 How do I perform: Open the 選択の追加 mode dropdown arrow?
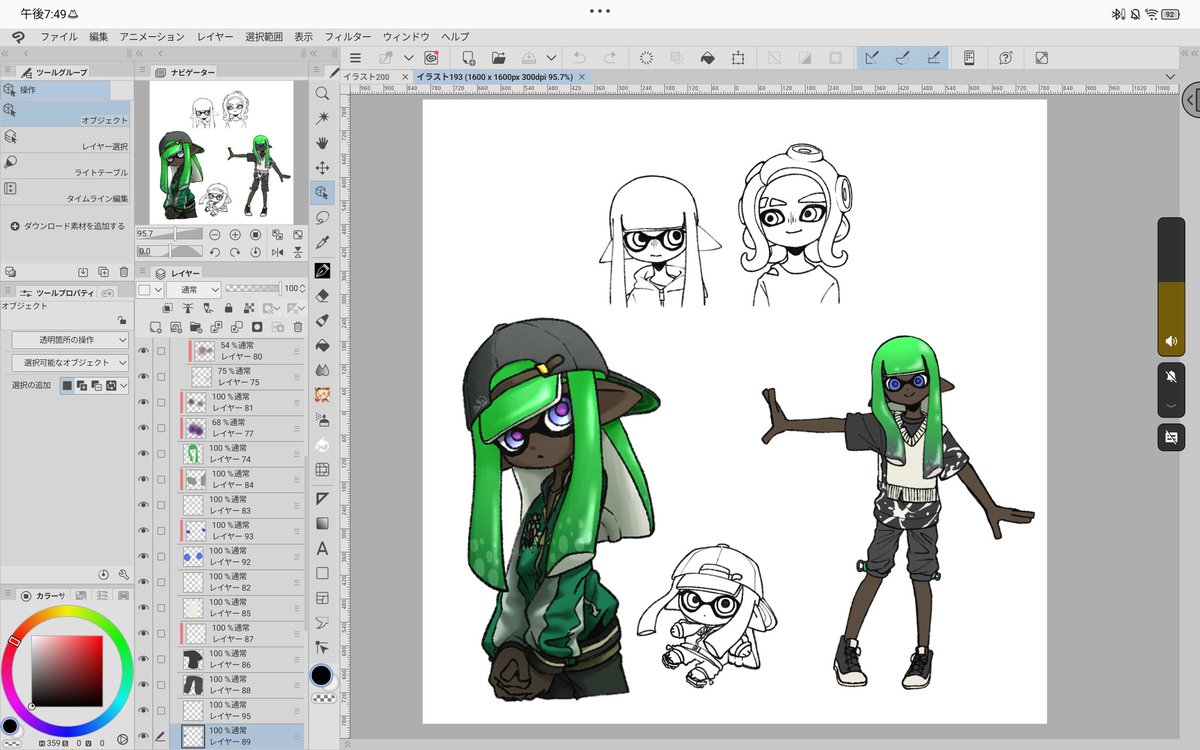[125, 385]
